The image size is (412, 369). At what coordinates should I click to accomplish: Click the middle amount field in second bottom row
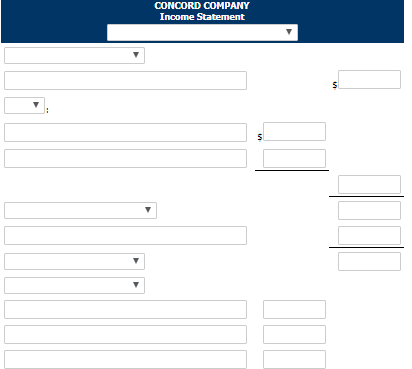pyautogui.click(x=294, y=334)
